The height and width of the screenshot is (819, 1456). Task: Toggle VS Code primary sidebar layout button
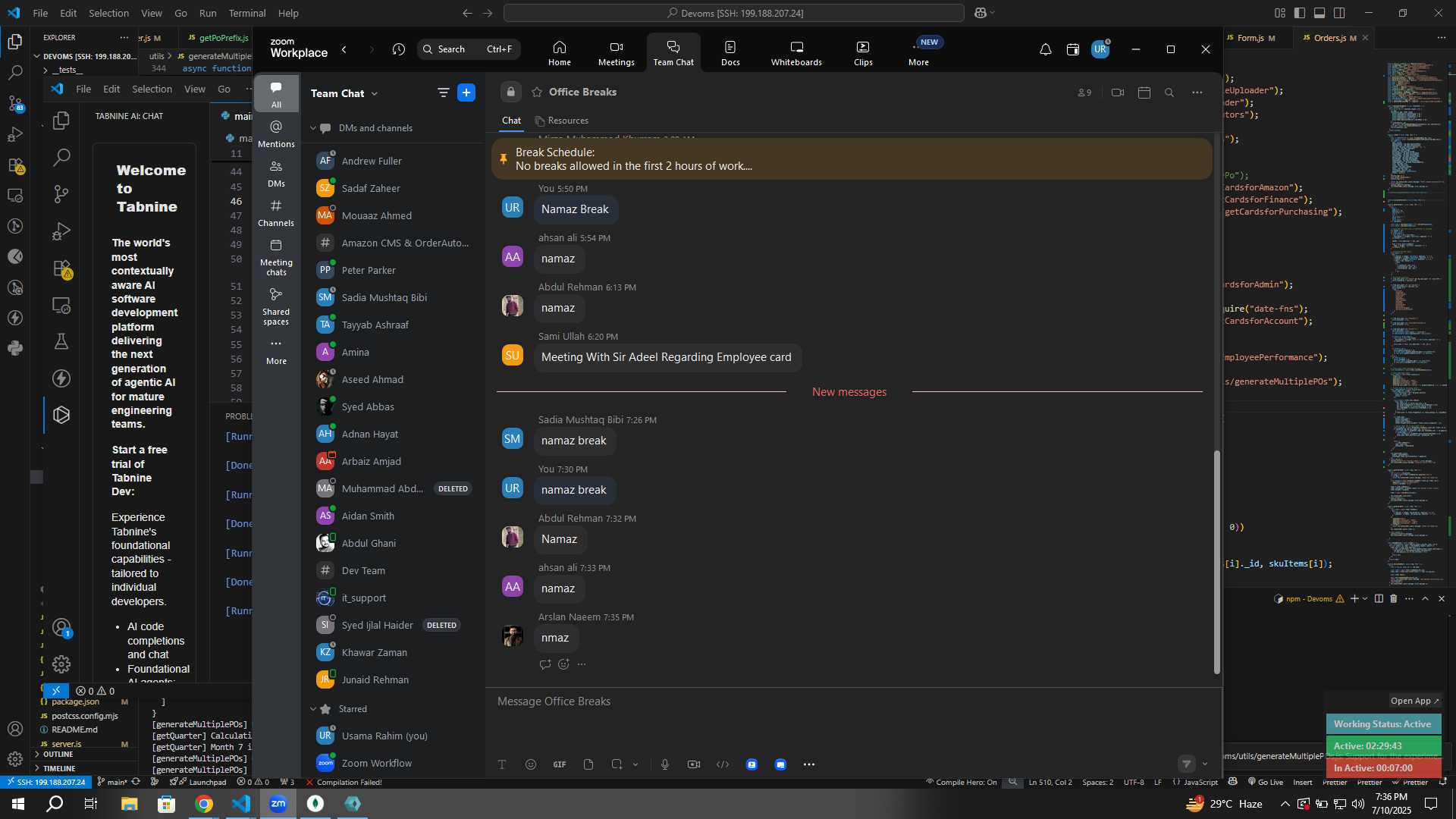[1300, 13]
